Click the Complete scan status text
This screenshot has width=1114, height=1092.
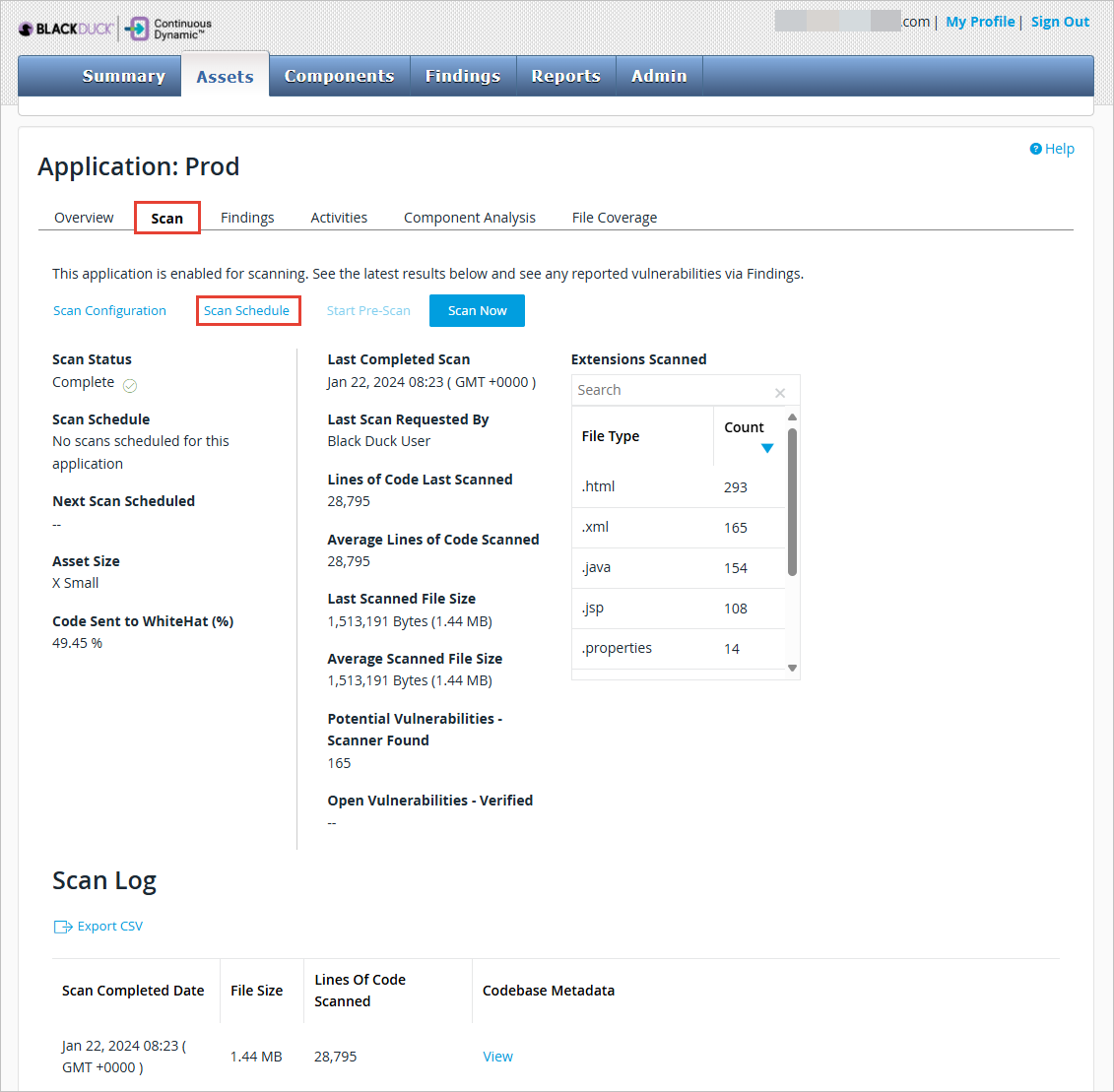(x=83, y=382)
